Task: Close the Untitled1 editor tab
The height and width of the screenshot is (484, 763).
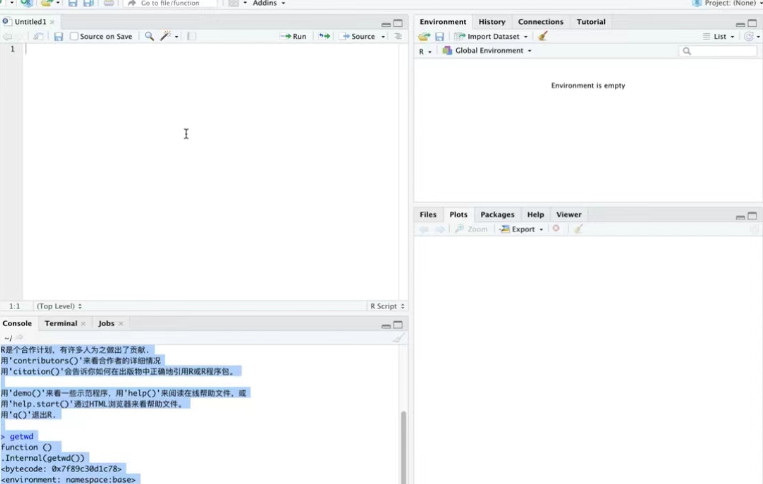Action: (52, 22)
